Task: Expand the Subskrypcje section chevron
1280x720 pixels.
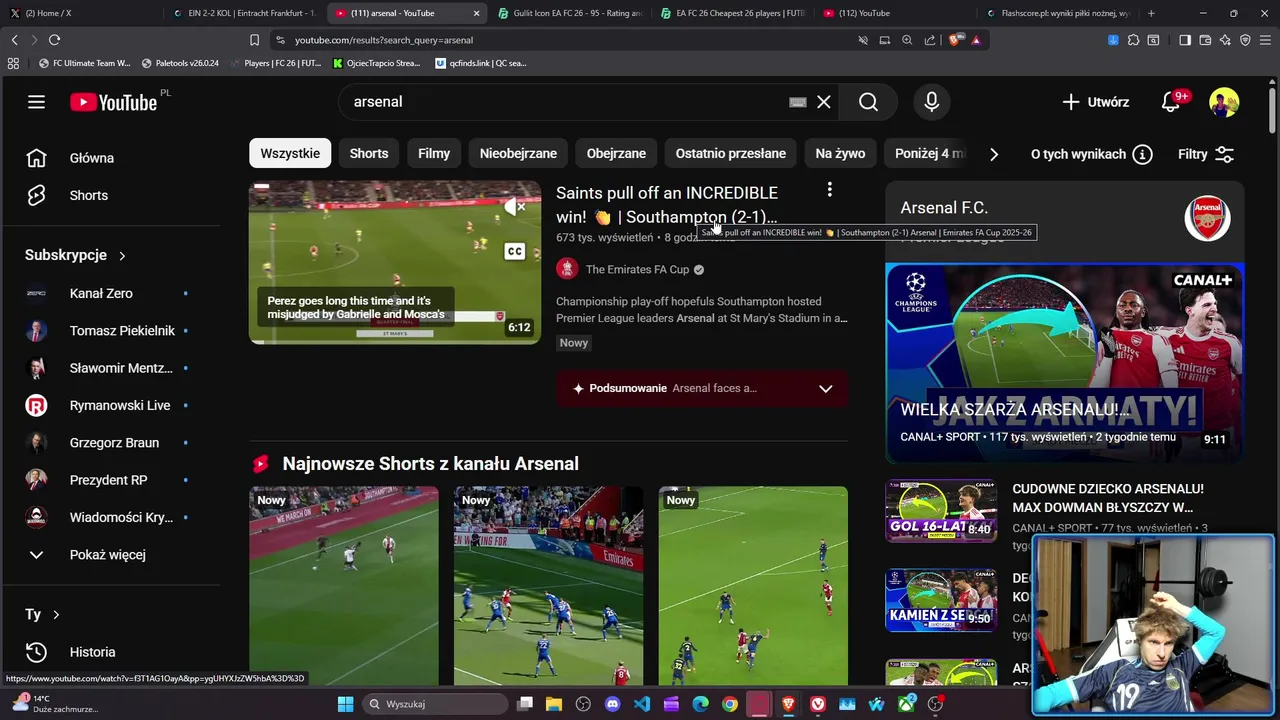Action: pos(122,256)
